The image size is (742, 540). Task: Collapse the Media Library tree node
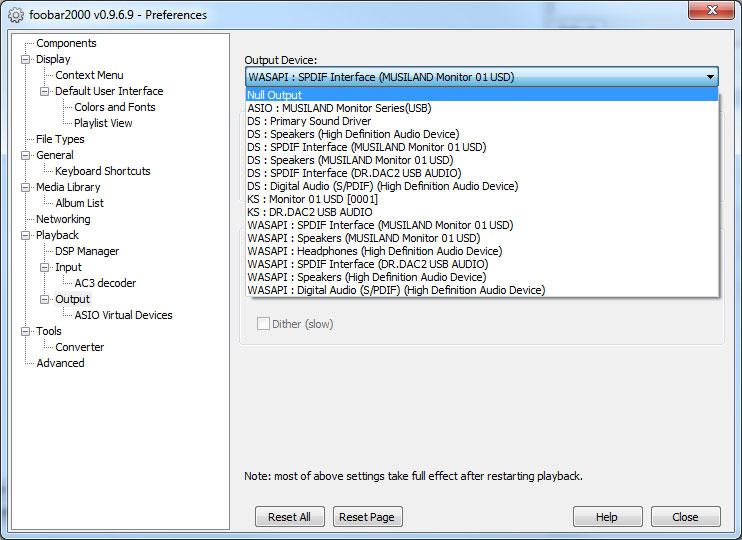pyautogui.click(x=26, y=187)
